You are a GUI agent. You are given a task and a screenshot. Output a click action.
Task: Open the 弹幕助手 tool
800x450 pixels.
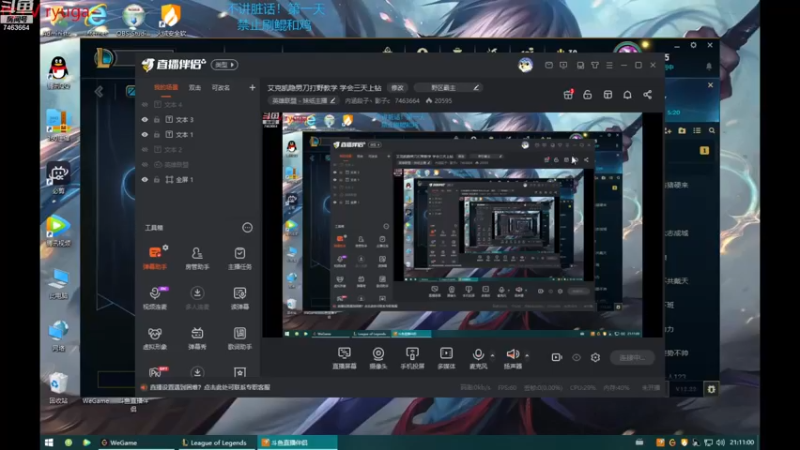click(x=155, y=258)
